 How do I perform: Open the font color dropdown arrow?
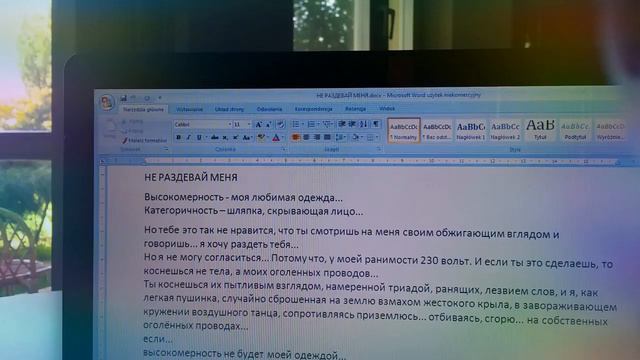(x=283, y=138)
